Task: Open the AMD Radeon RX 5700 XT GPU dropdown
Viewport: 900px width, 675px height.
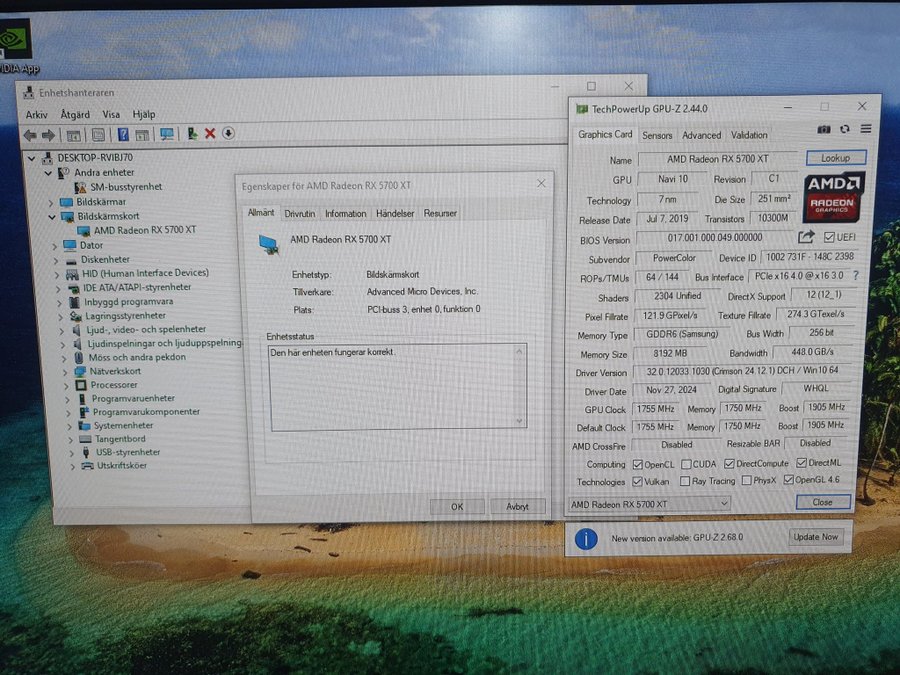Action: (650, 504)
